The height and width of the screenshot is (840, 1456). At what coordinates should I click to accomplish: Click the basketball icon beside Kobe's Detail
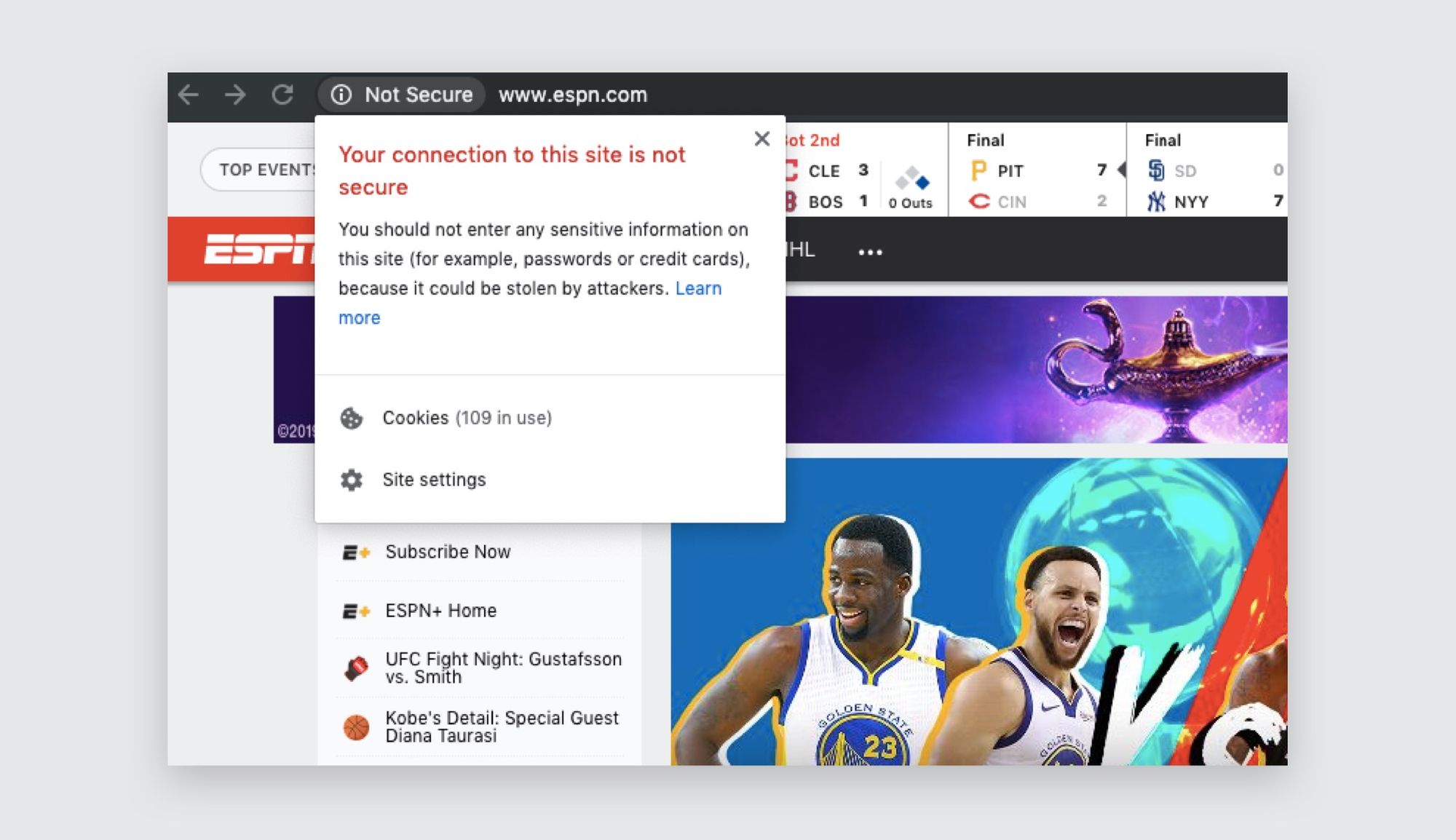coord(356,726)
